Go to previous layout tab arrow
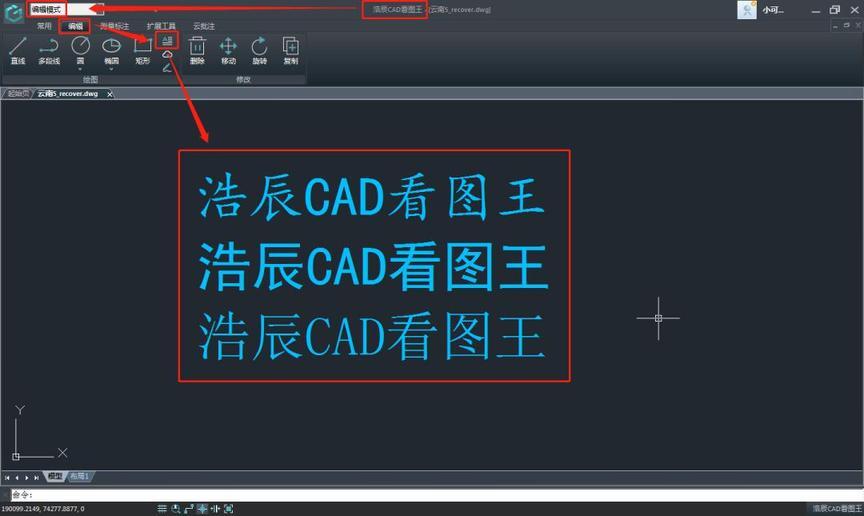The height and width of the screenshot is (516, 864). click(x=17, y=477)
